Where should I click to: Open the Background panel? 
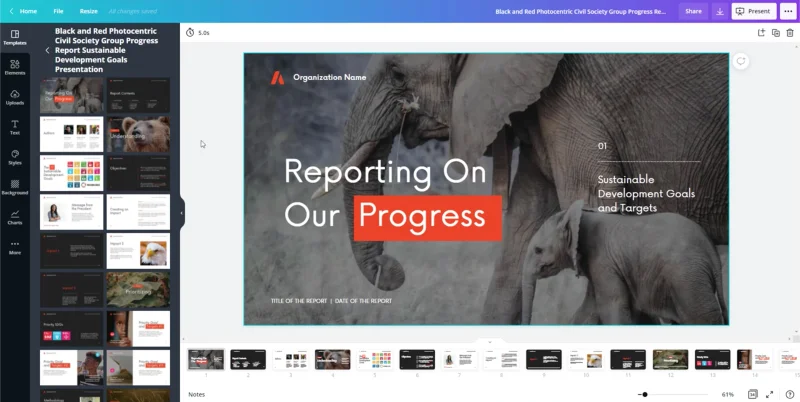[15, 188]
